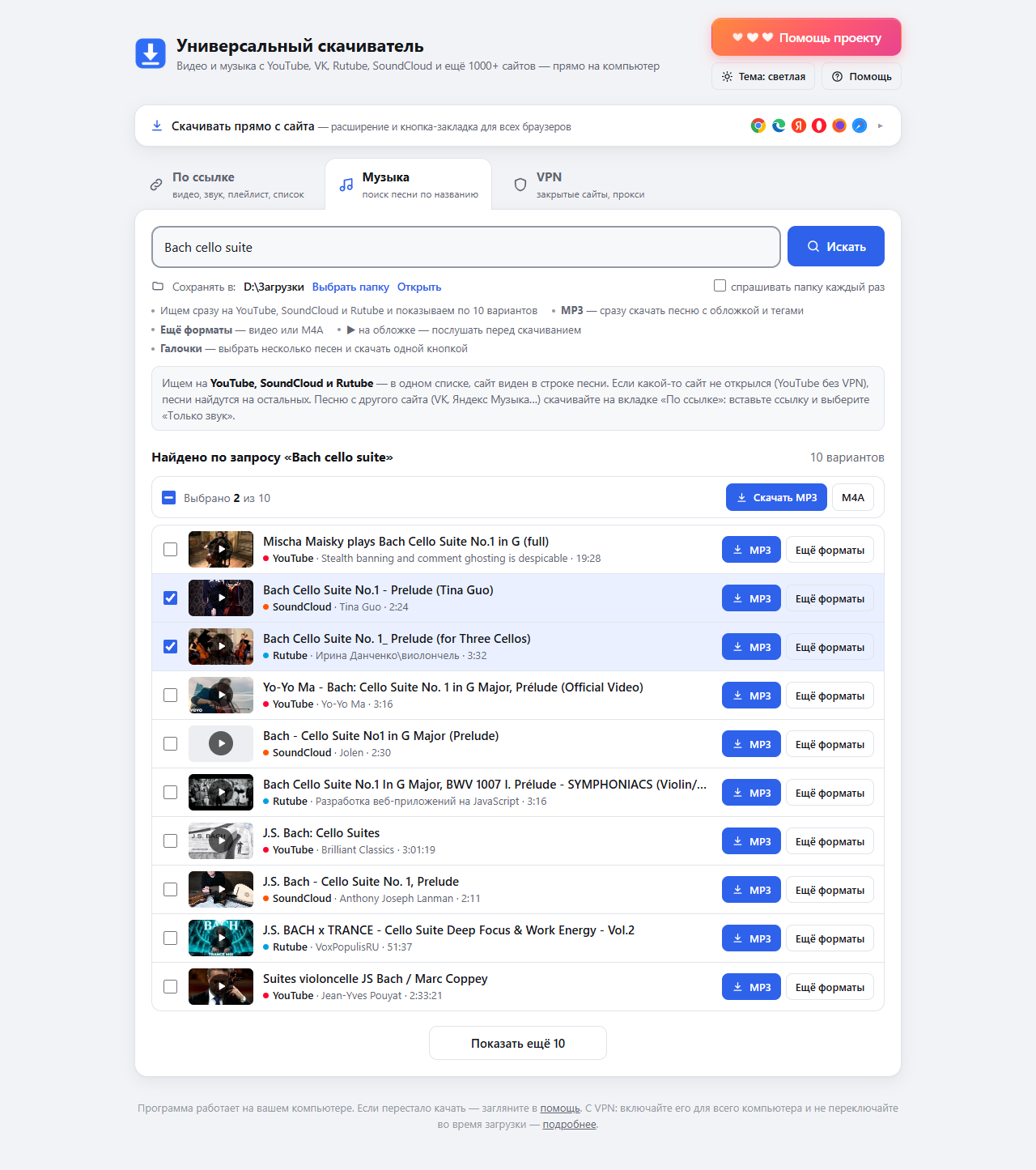Uncheck the Tina Guo Prelude checkbox
The image size is (1036, 1170).
(x=170, y=598)
